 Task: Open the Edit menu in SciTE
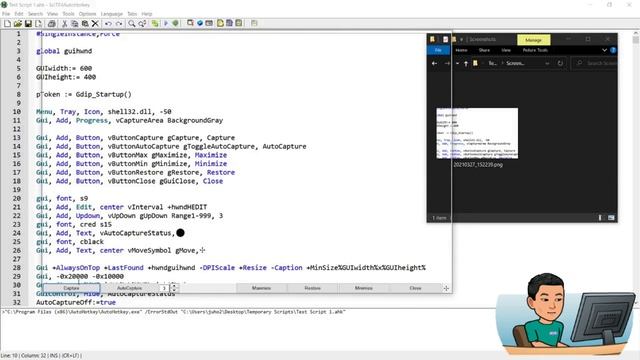(19, 14)
